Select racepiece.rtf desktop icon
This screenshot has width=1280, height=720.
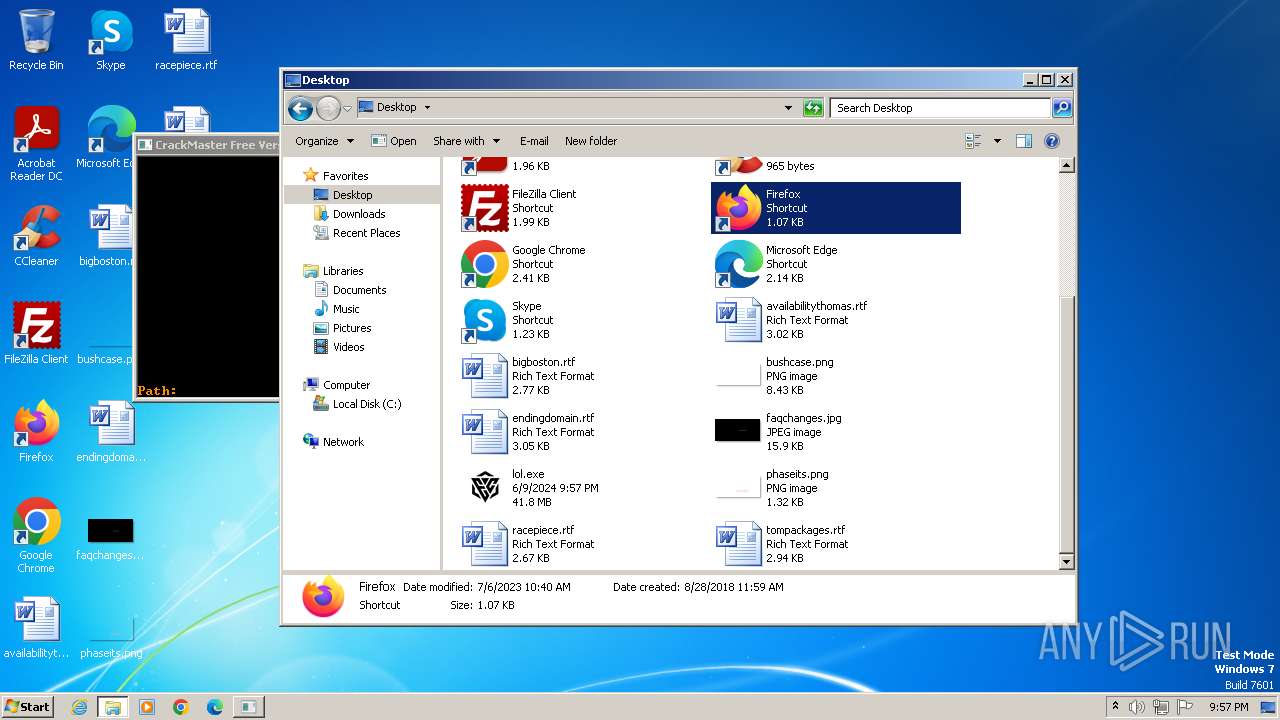186,40
